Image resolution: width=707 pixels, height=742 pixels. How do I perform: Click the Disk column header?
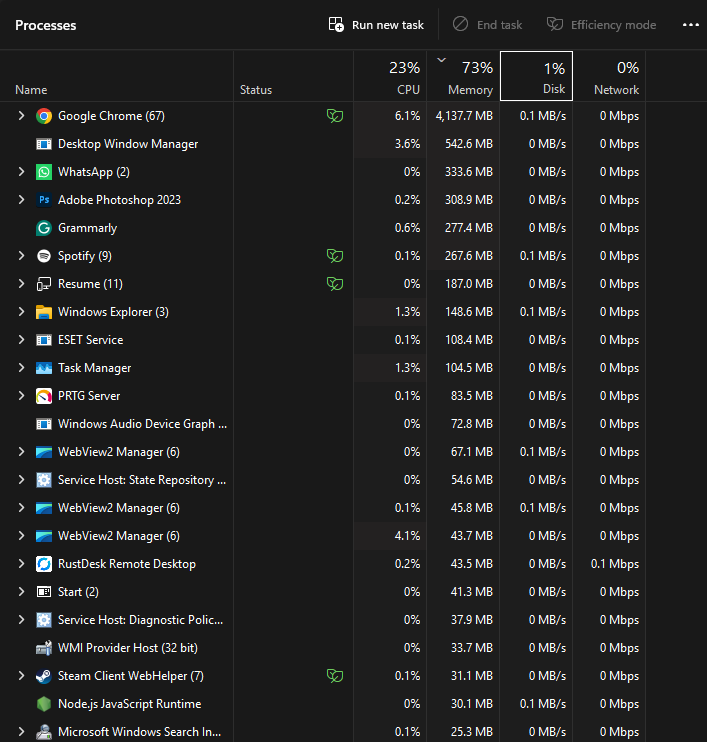536,77
